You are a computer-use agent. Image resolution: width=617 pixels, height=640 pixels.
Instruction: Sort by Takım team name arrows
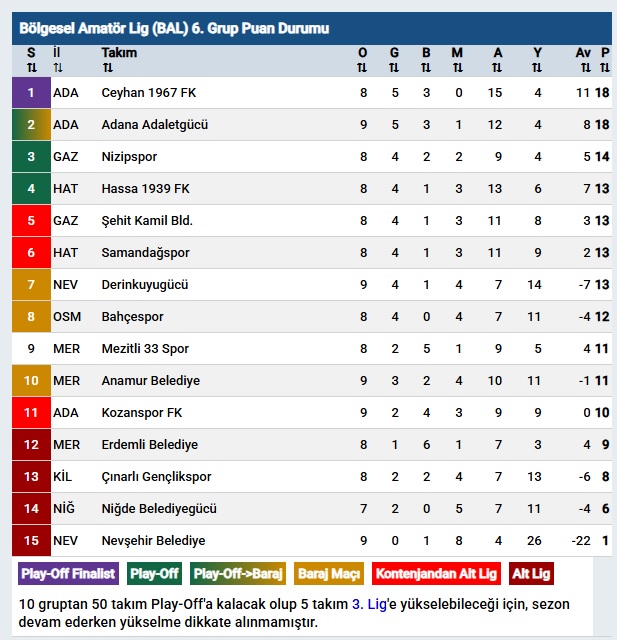pos(107,68)
